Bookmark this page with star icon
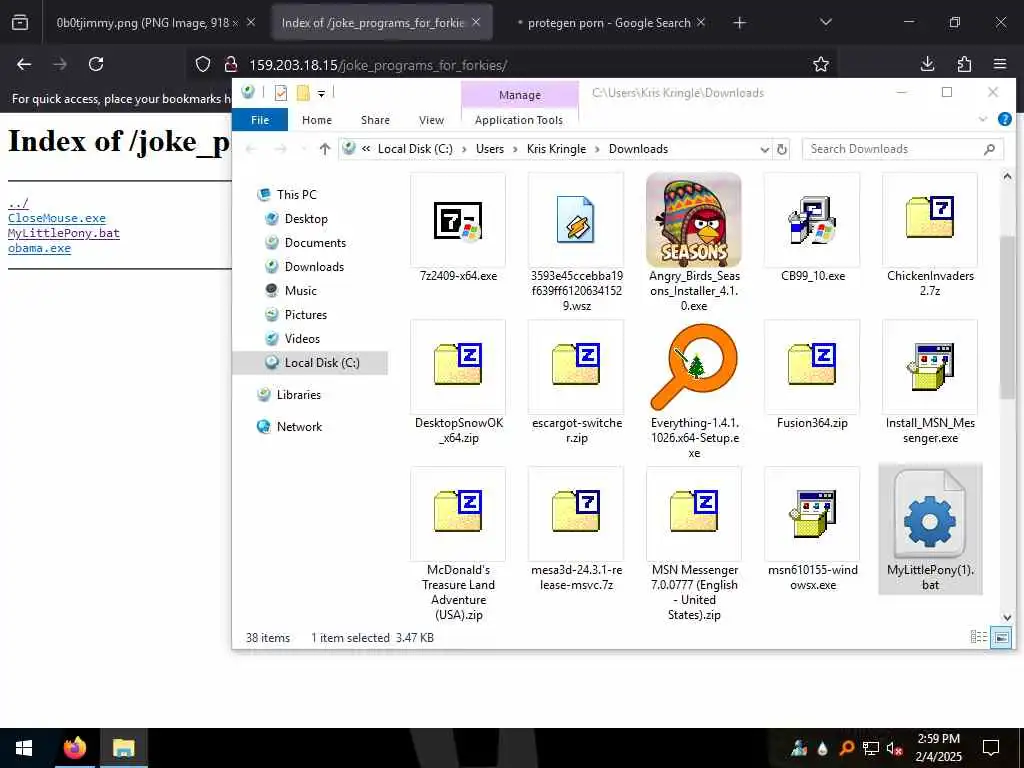Image resolution: width=1024 pixels, height=768 pixels. [821, 64]
